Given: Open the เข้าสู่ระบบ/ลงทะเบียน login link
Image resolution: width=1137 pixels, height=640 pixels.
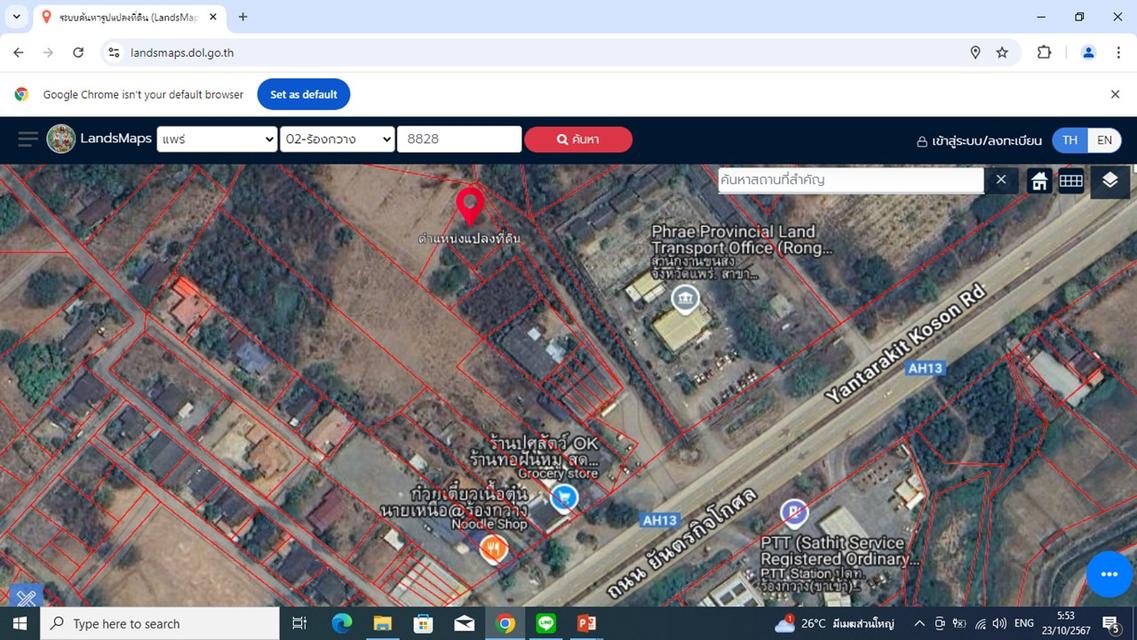Looking at the screenshot, I should (978, 140).
